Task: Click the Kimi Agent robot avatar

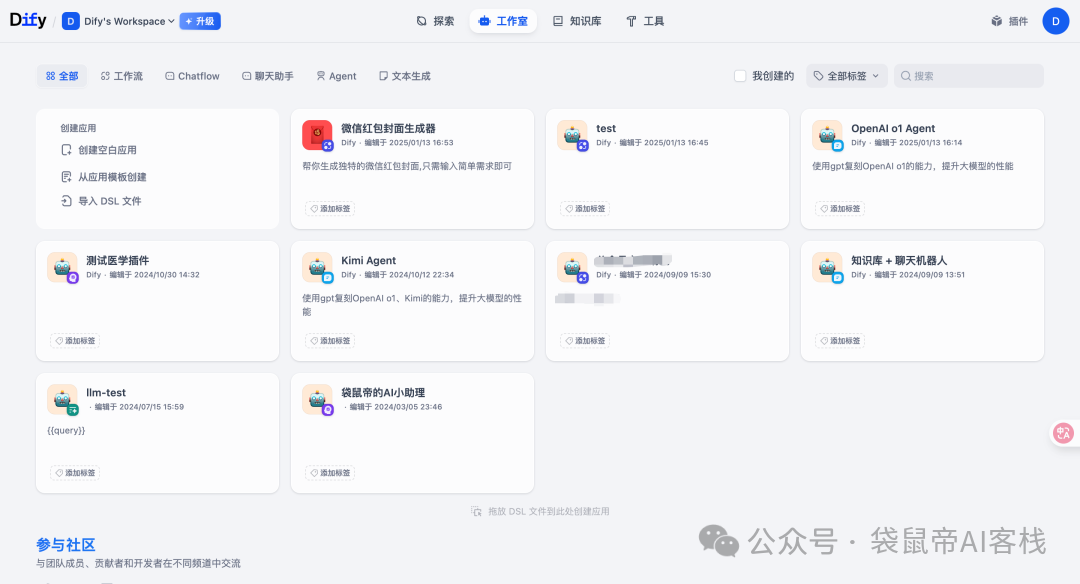Action: tap(317, 267)
